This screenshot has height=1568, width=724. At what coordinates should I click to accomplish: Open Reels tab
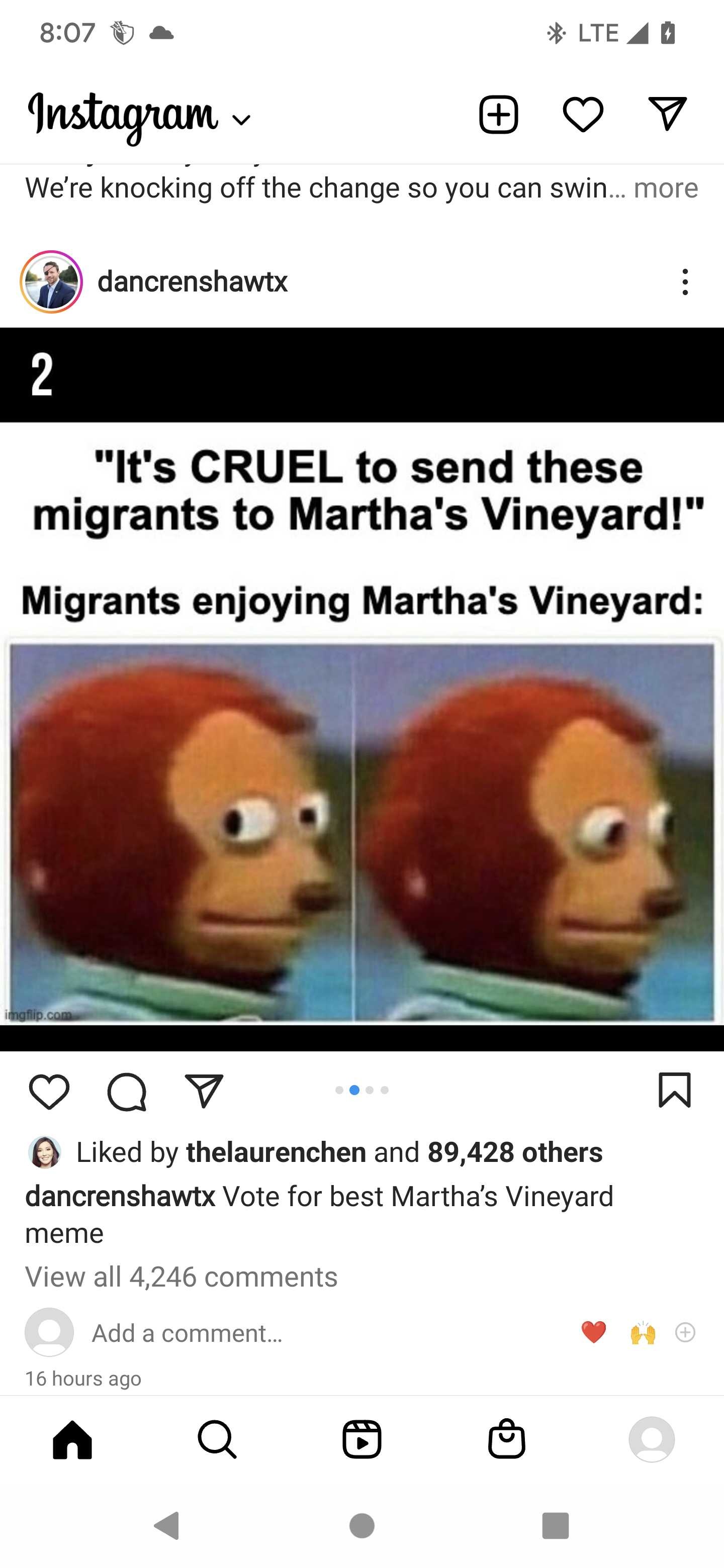click(361, 1439)
